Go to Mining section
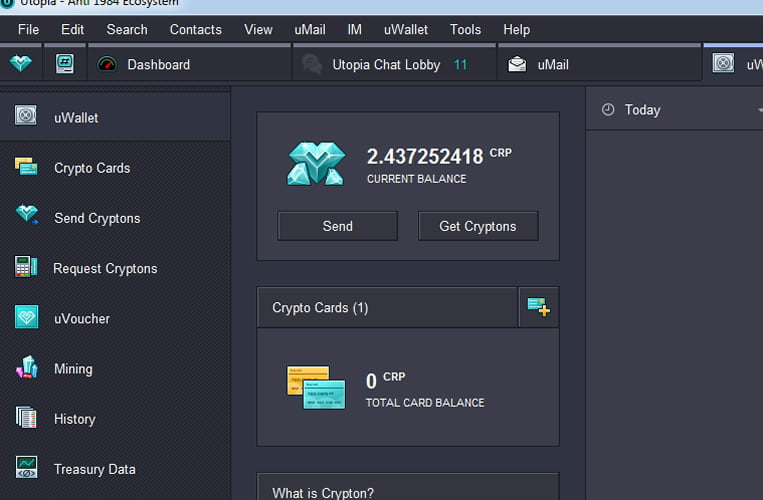Viewport: 763px width, 500px height. click(x=73, y=368)
